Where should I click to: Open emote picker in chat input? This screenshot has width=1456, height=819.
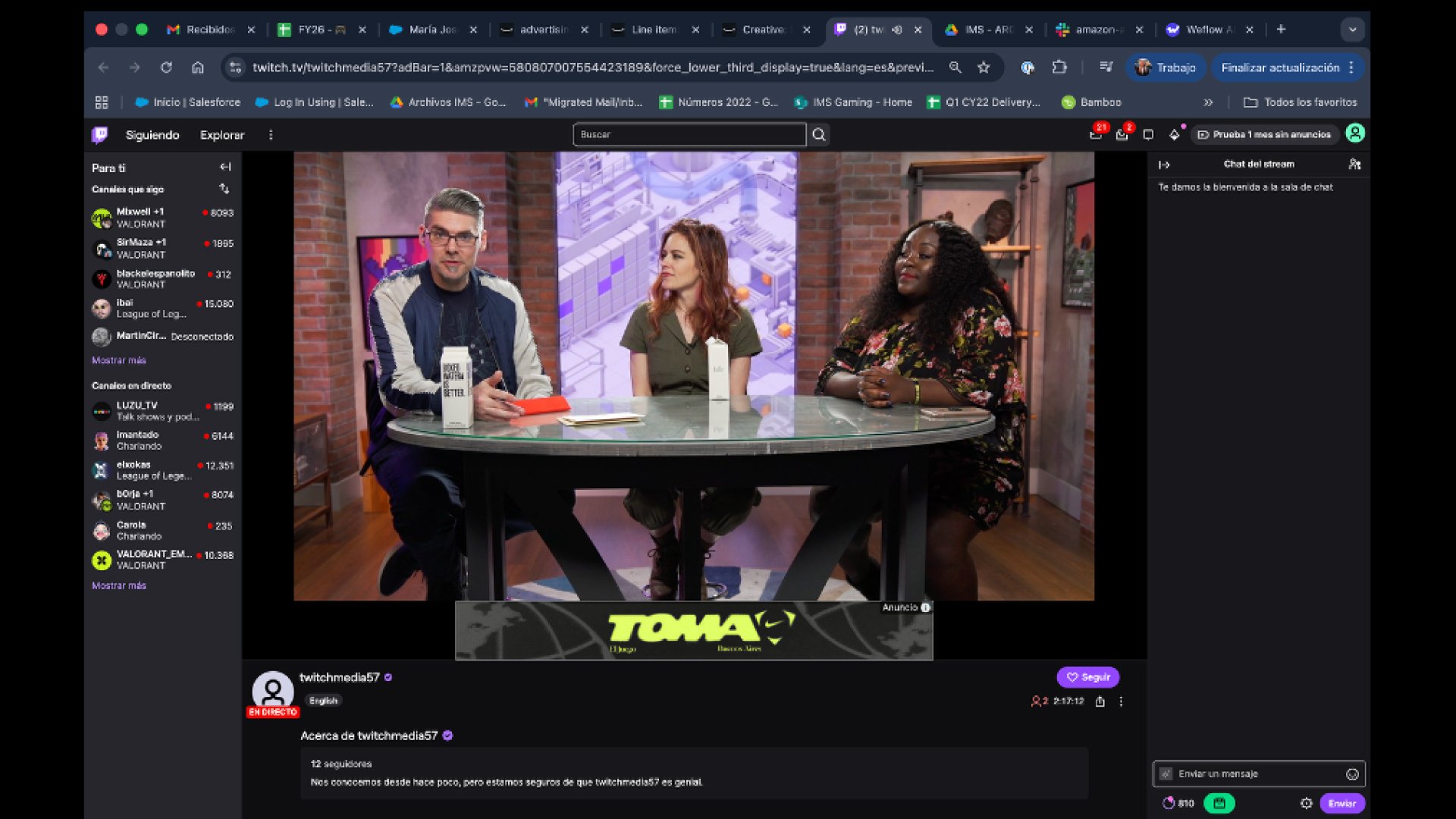[1352, 774]
